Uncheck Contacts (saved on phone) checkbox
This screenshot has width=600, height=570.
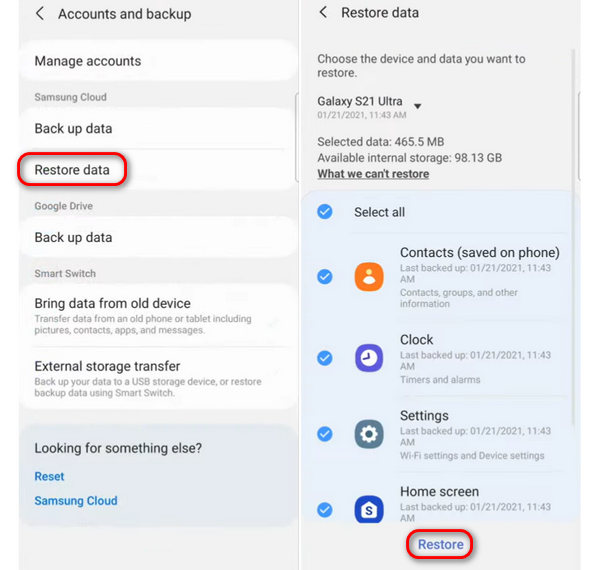point(325,277)
